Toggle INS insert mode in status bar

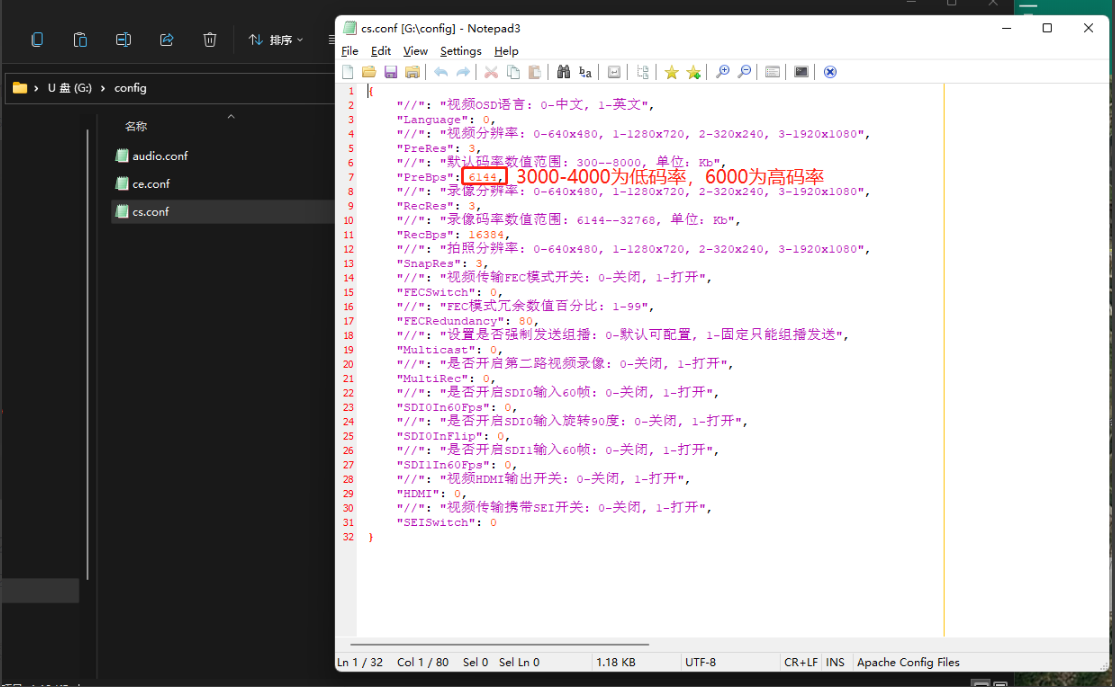coord(836,662)
